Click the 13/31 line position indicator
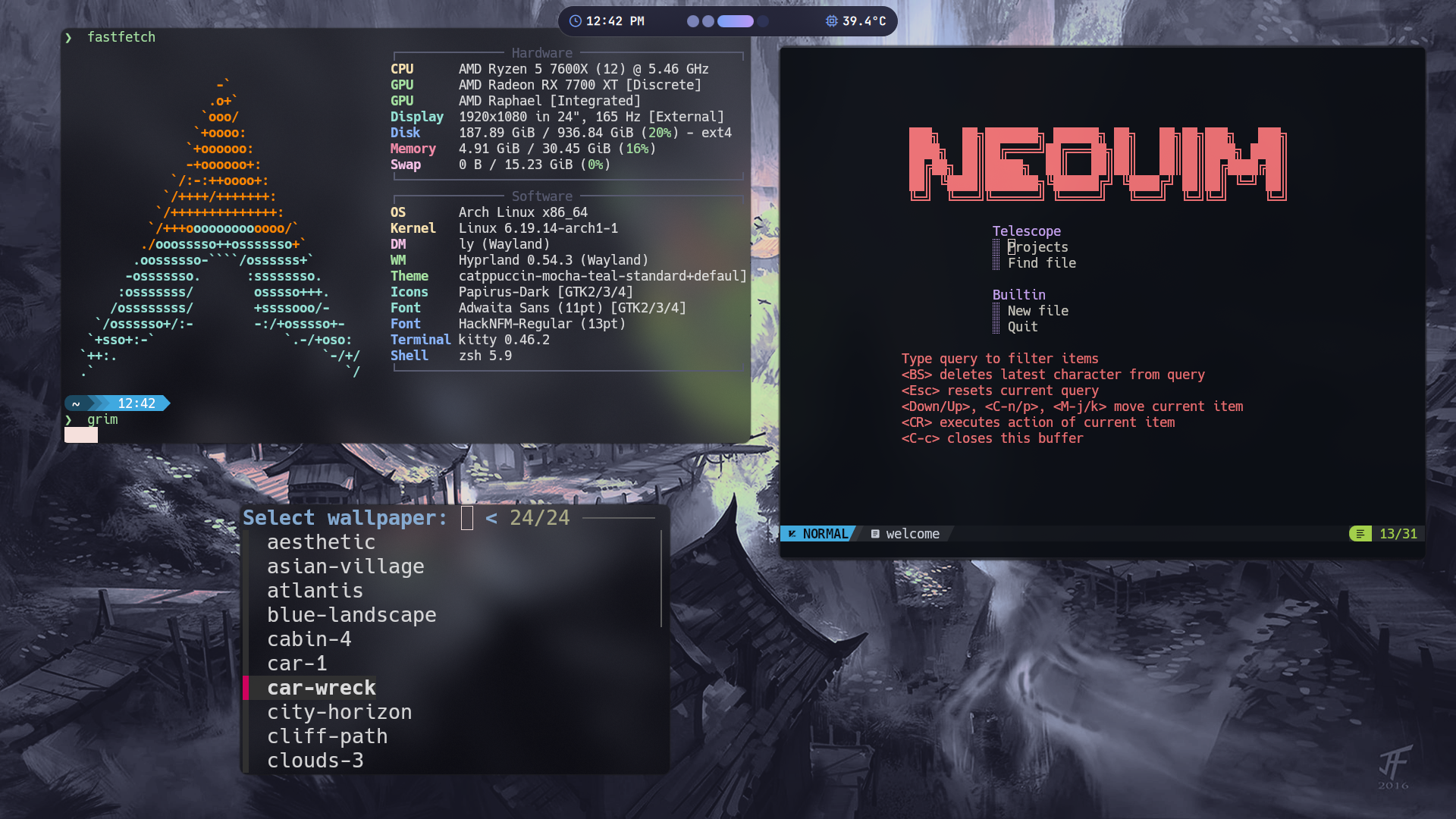Screen dimensions: 1456x819 coord(1398,534)
